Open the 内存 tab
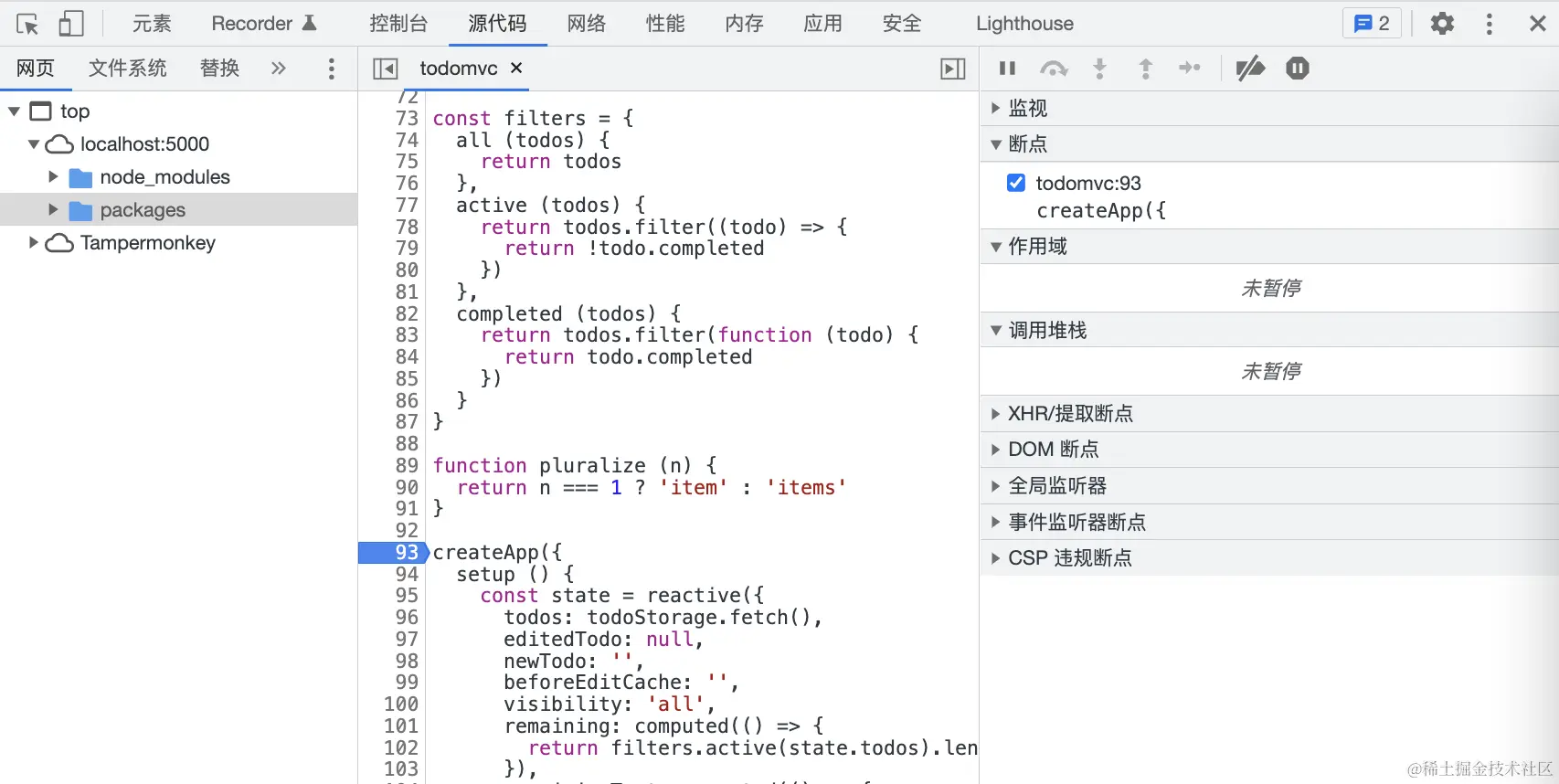 (744, 24)
